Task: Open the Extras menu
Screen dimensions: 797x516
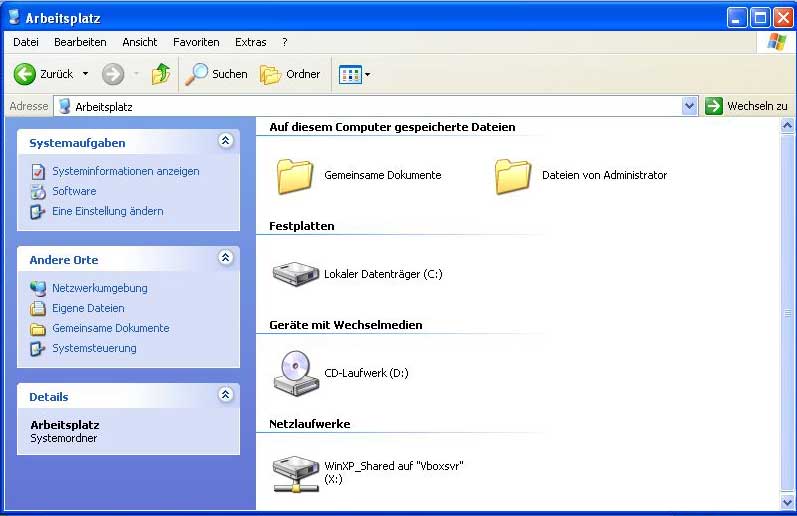Action: click(251, 42)
